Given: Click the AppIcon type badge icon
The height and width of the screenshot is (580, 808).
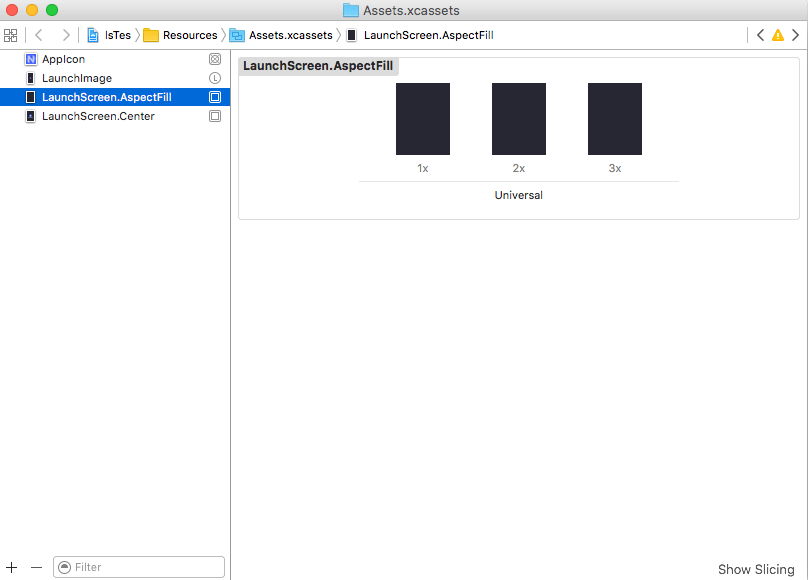Looking at the screenshot, I should pos(215,59).
